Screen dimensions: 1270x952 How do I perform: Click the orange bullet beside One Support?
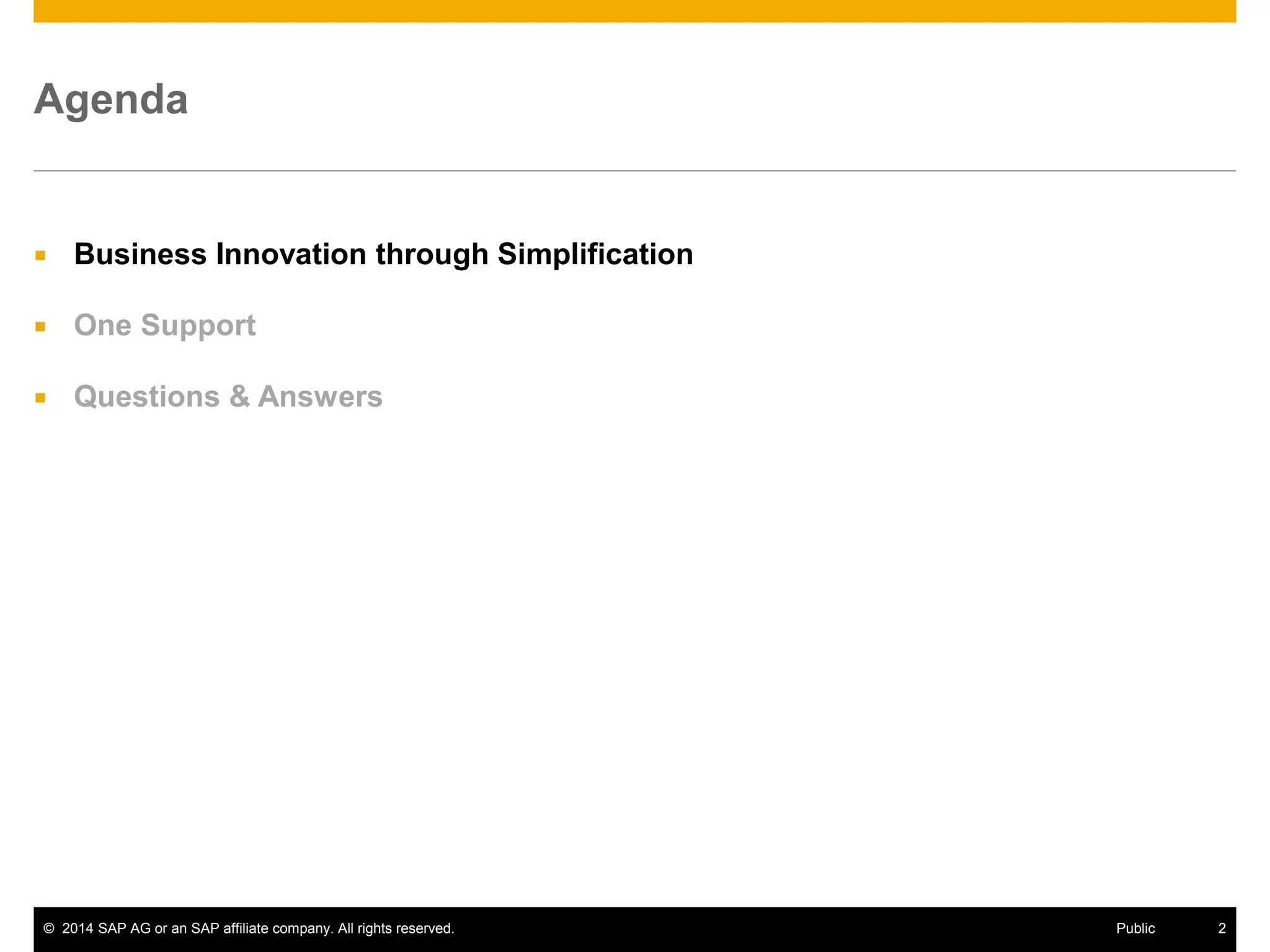40,327
